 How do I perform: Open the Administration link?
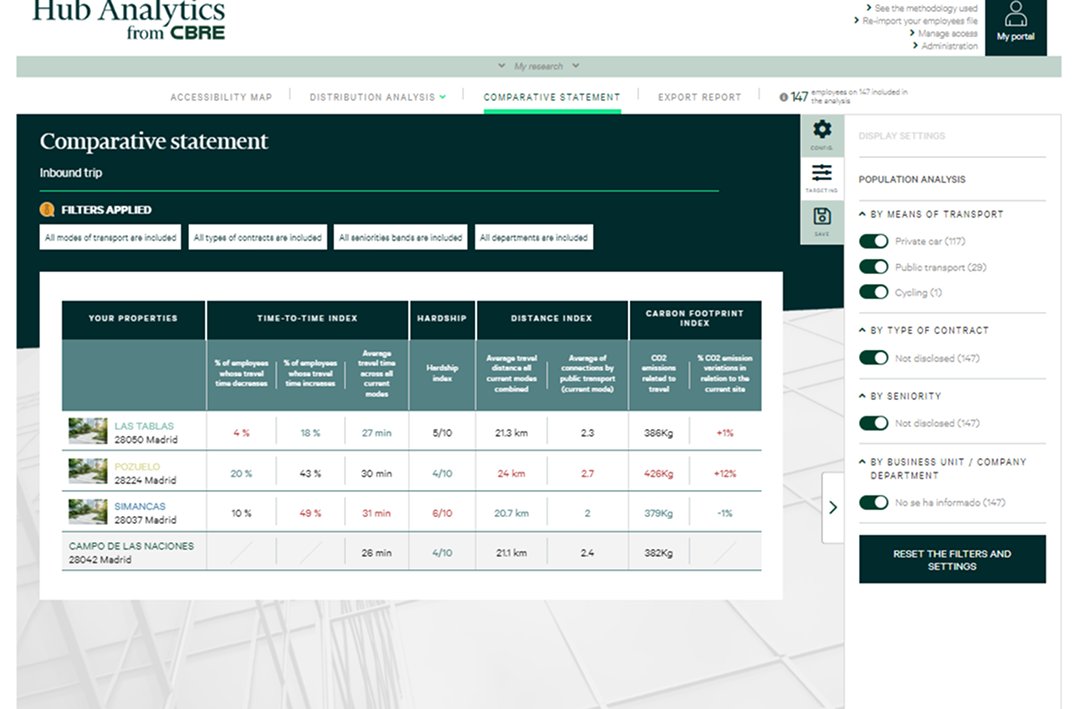(x=949, y=45)
